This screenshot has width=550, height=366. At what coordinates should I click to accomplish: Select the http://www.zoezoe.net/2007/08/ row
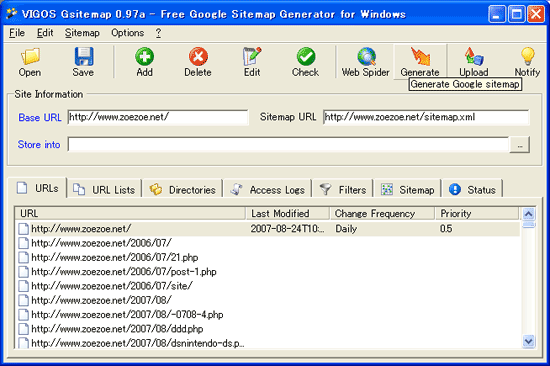pos(268,300)
